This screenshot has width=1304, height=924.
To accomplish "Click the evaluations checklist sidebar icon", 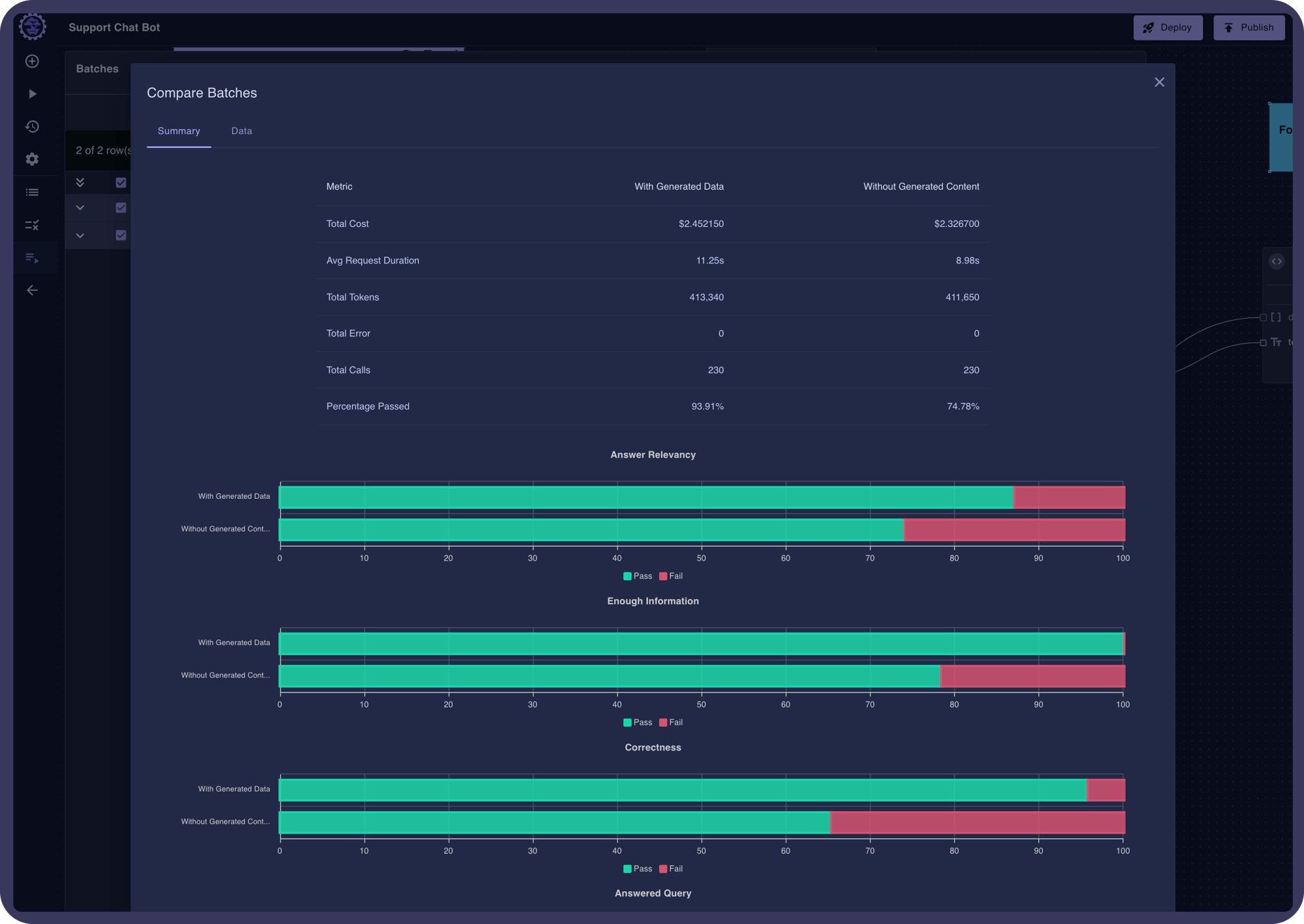I will tap(32, 225).
